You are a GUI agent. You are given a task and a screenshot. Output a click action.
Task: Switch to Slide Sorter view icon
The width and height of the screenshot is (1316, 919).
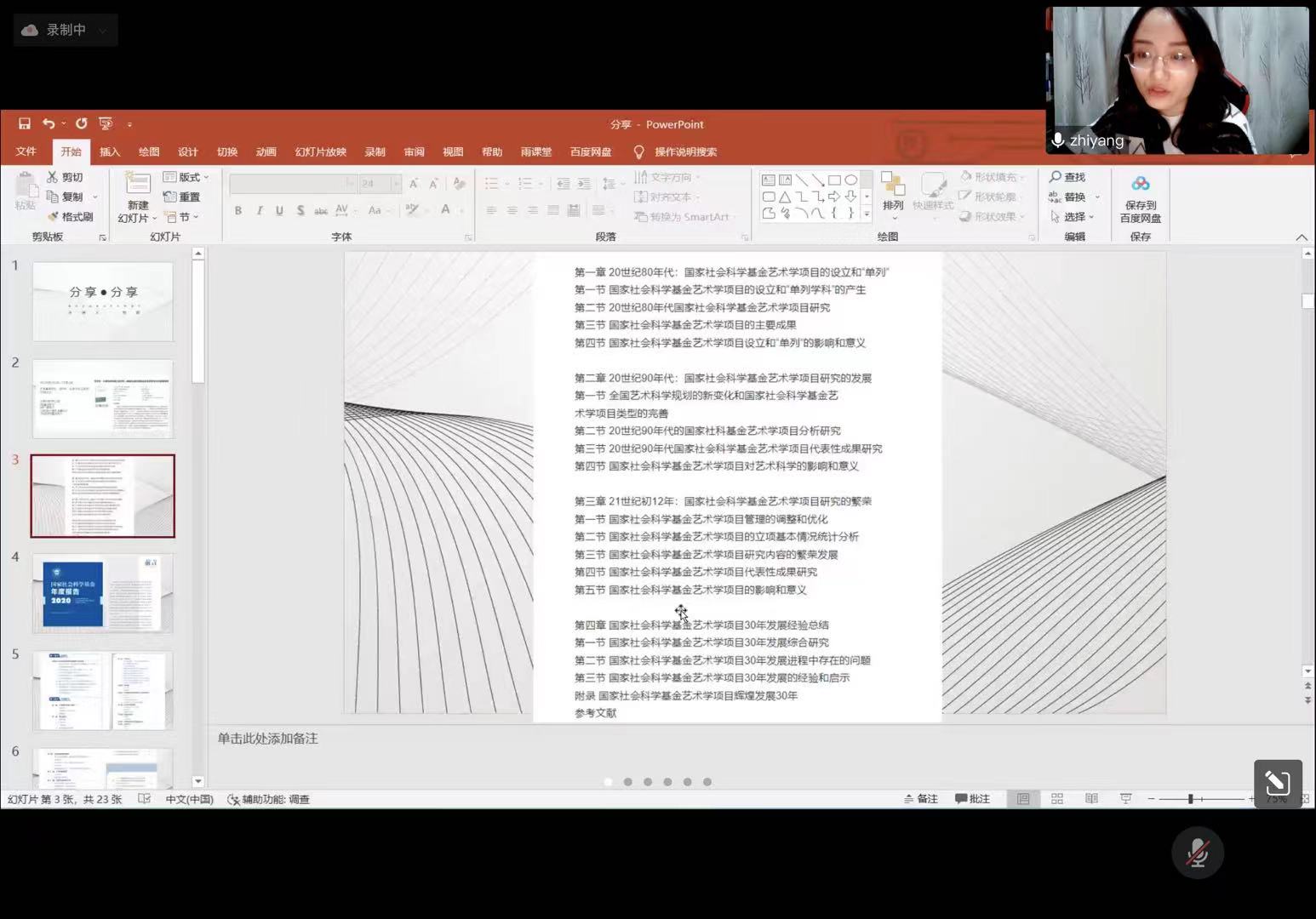[1057, 799]
